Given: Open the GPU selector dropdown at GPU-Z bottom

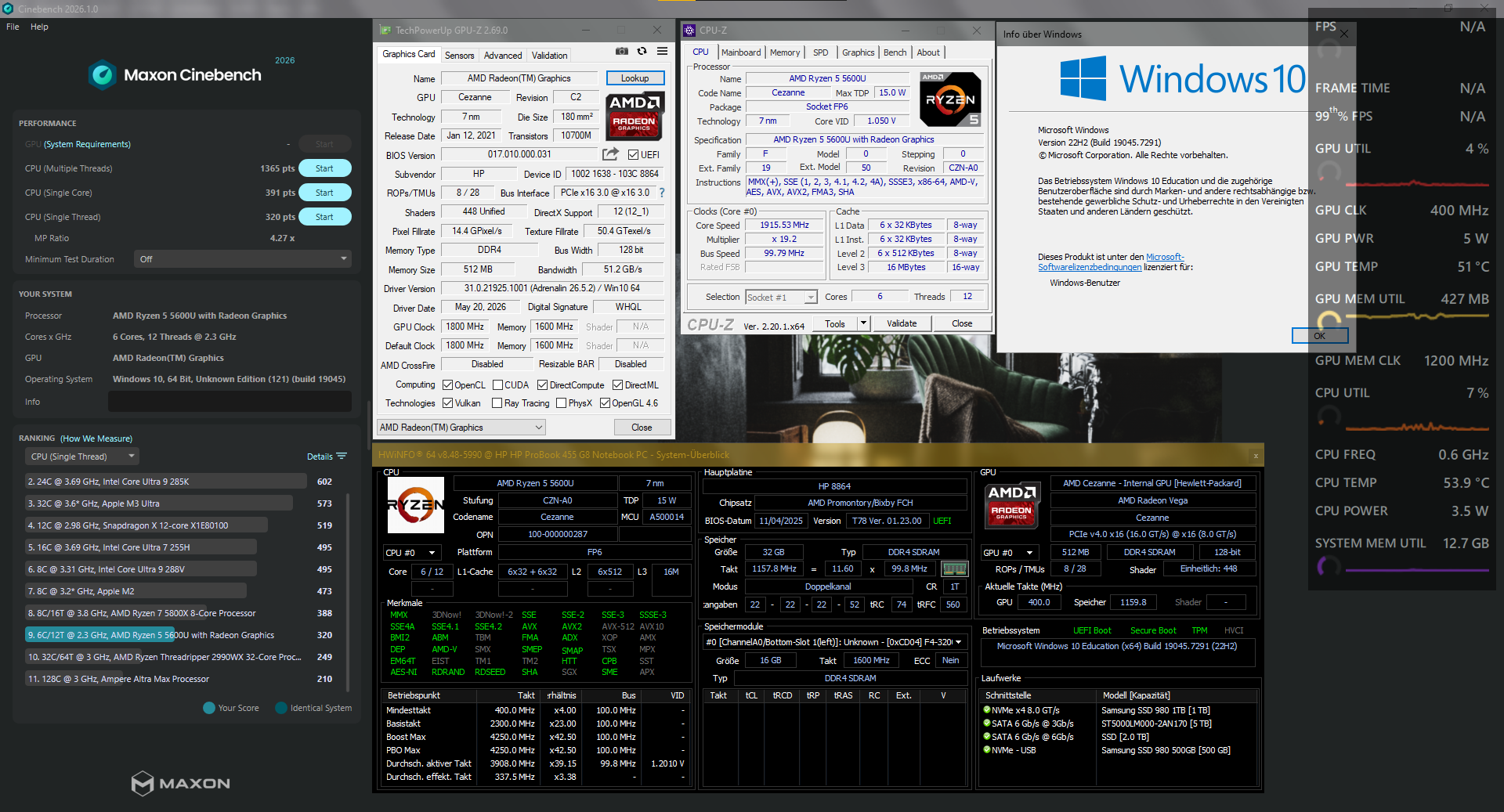Looking at the screenshot, I should [461, 428].
